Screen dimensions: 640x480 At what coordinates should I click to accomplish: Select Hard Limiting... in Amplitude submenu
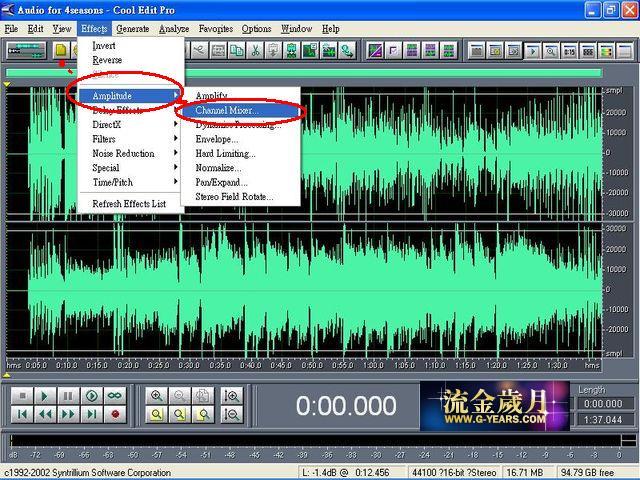click(x=241, y=153)
